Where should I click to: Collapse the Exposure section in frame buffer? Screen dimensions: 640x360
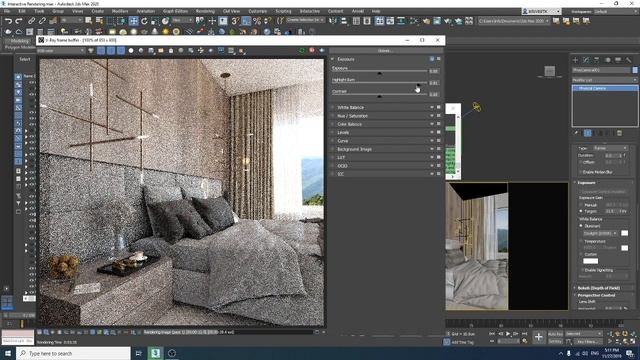point(332,59)
